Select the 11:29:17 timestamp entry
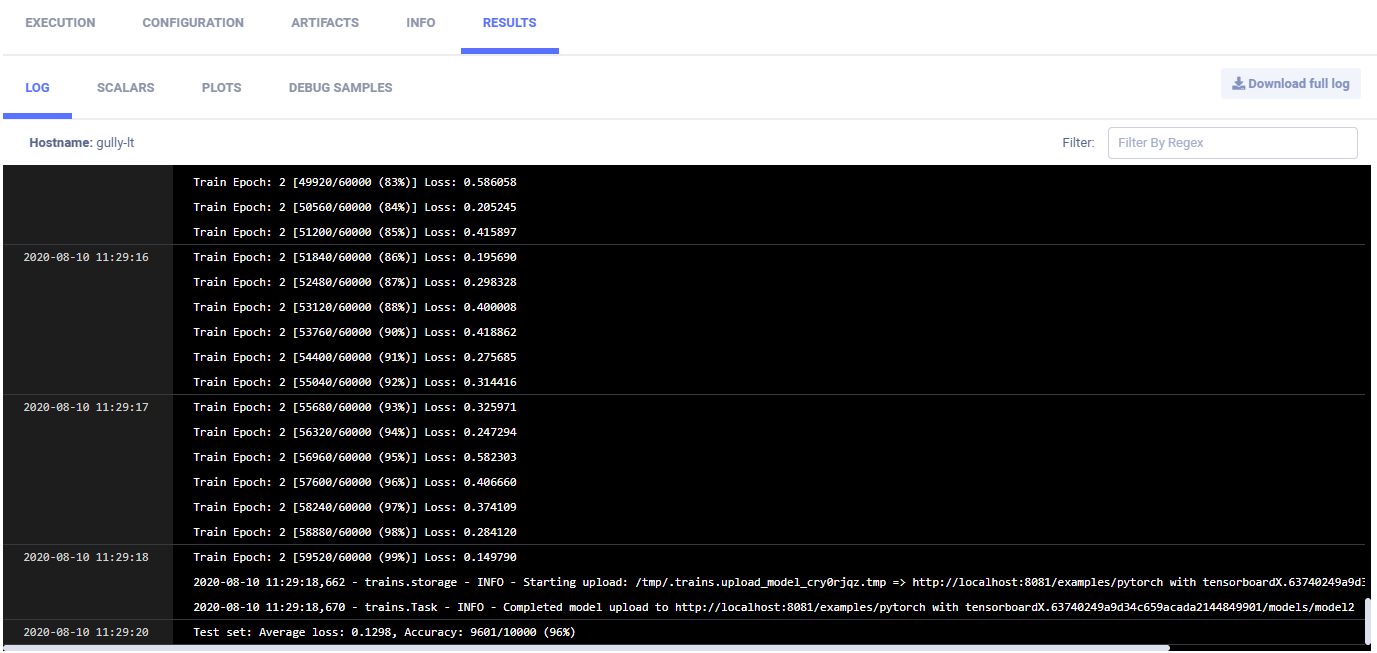 tap(86, 408)
